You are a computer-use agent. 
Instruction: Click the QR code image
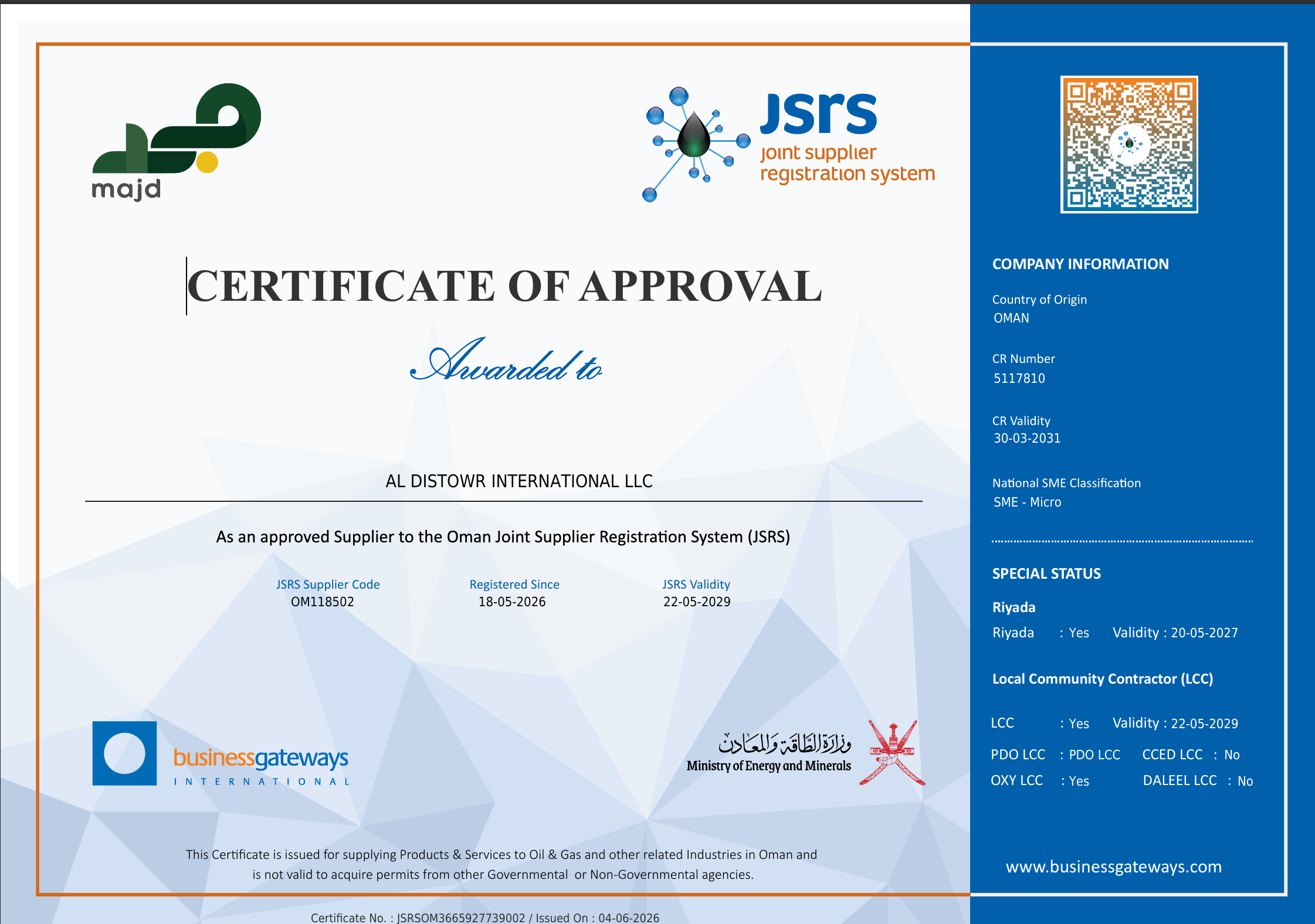point(1129,144)
